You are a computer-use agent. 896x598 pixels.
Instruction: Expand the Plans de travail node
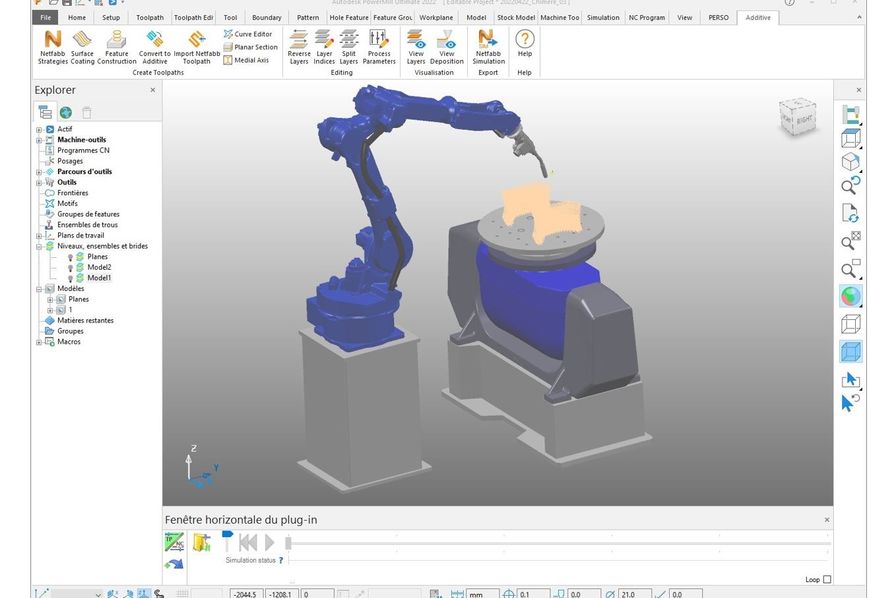tap(39, 236)
